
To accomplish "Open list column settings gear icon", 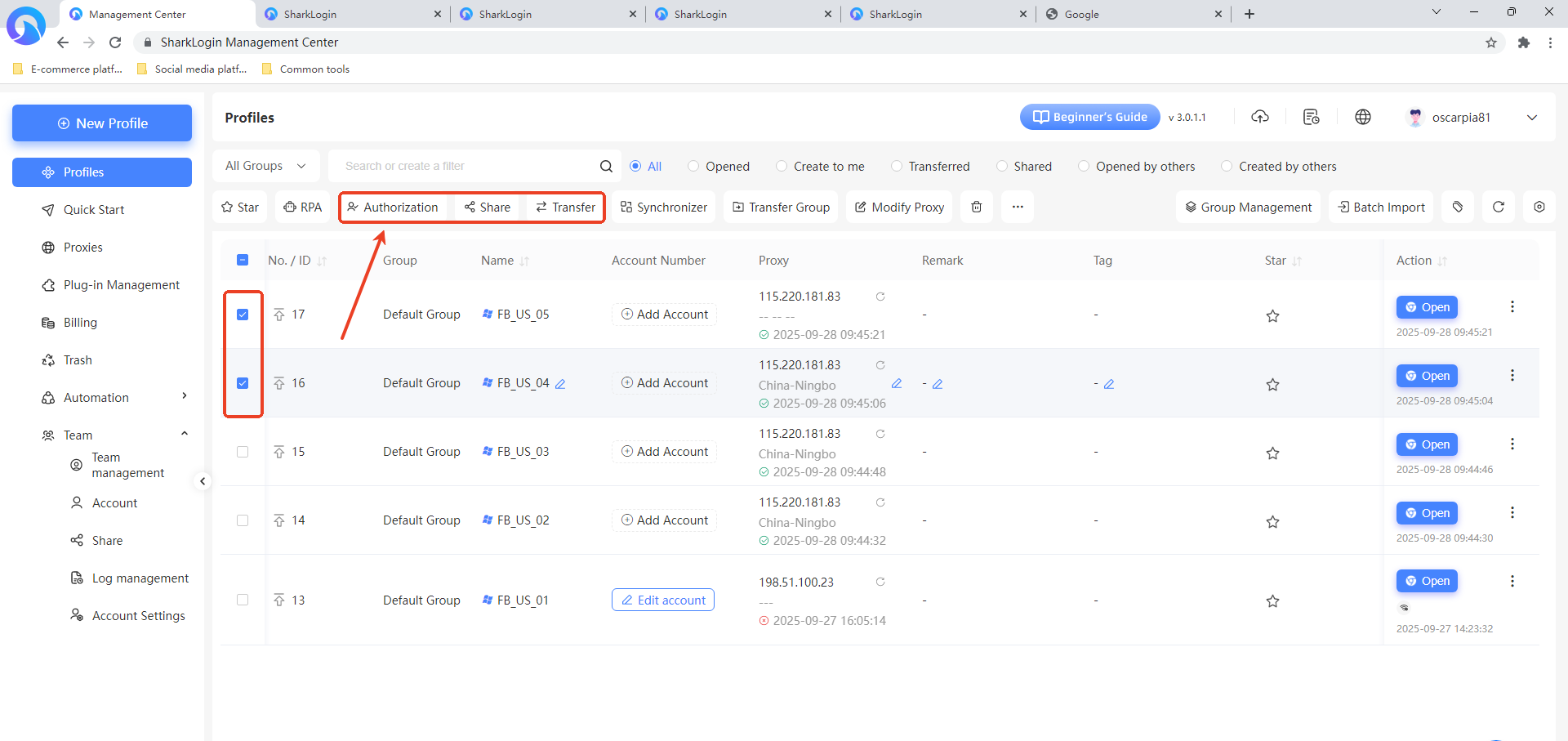I will point(1539,208).
